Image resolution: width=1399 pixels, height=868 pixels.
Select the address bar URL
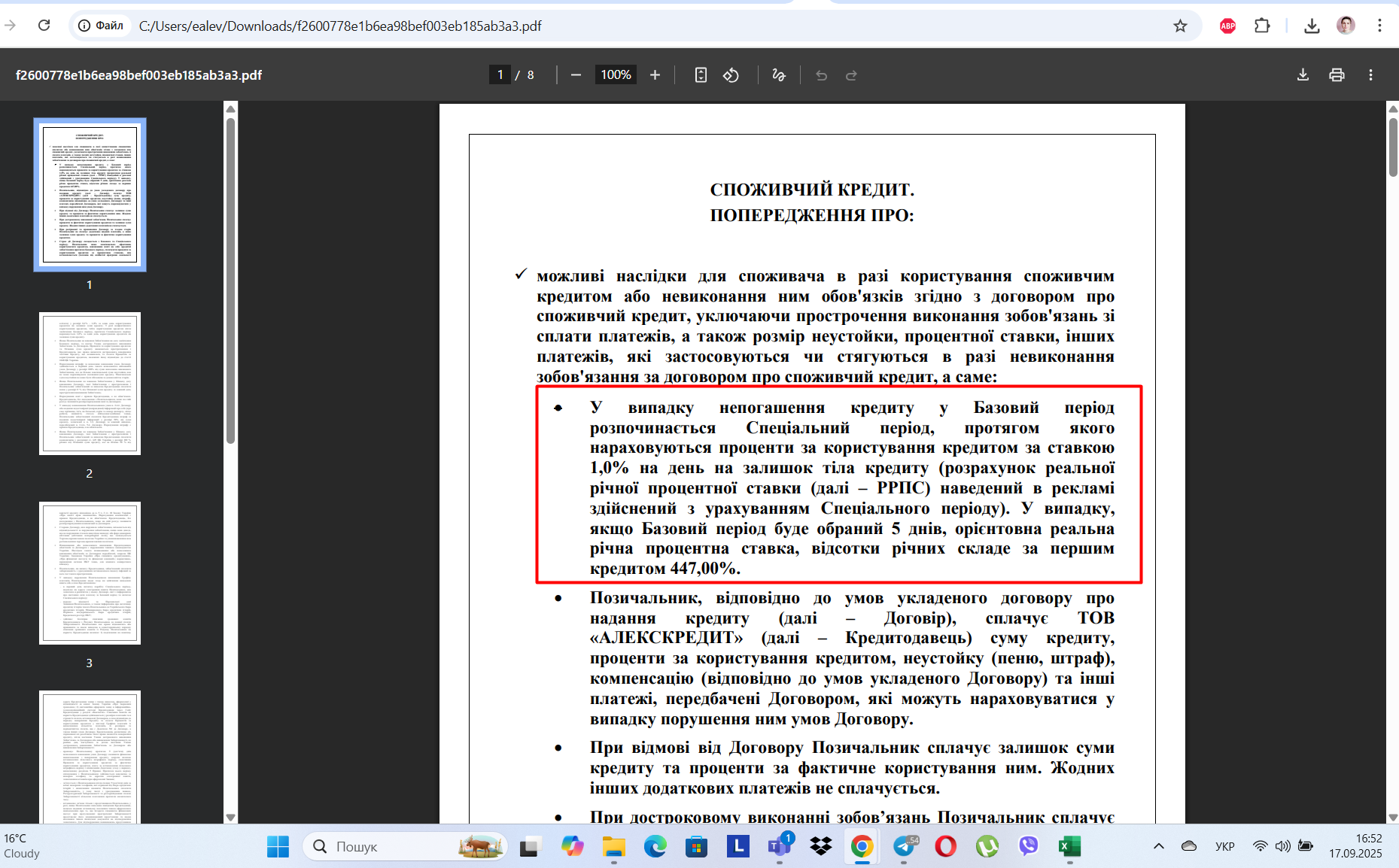(x=340, y=26)
